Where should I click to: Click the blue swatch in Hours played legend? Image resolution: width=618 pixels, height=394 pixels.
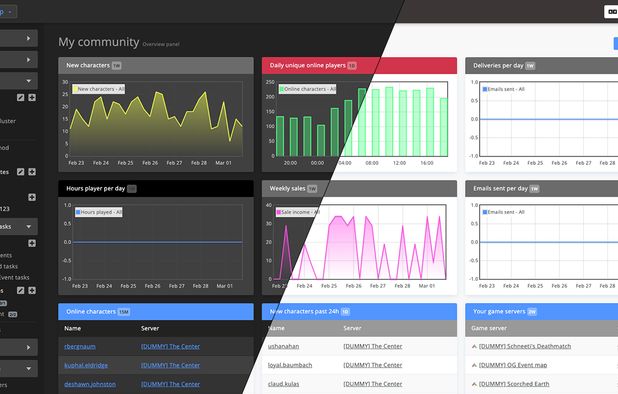point(78,212)
